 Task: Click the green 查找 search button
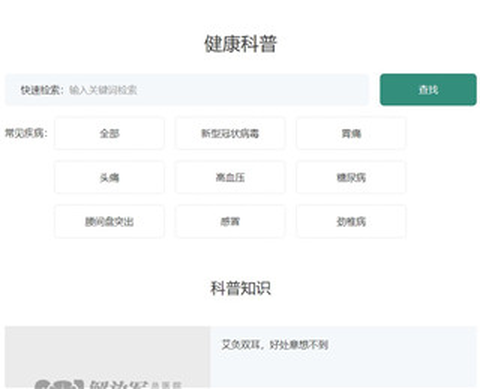pos(428,90)
